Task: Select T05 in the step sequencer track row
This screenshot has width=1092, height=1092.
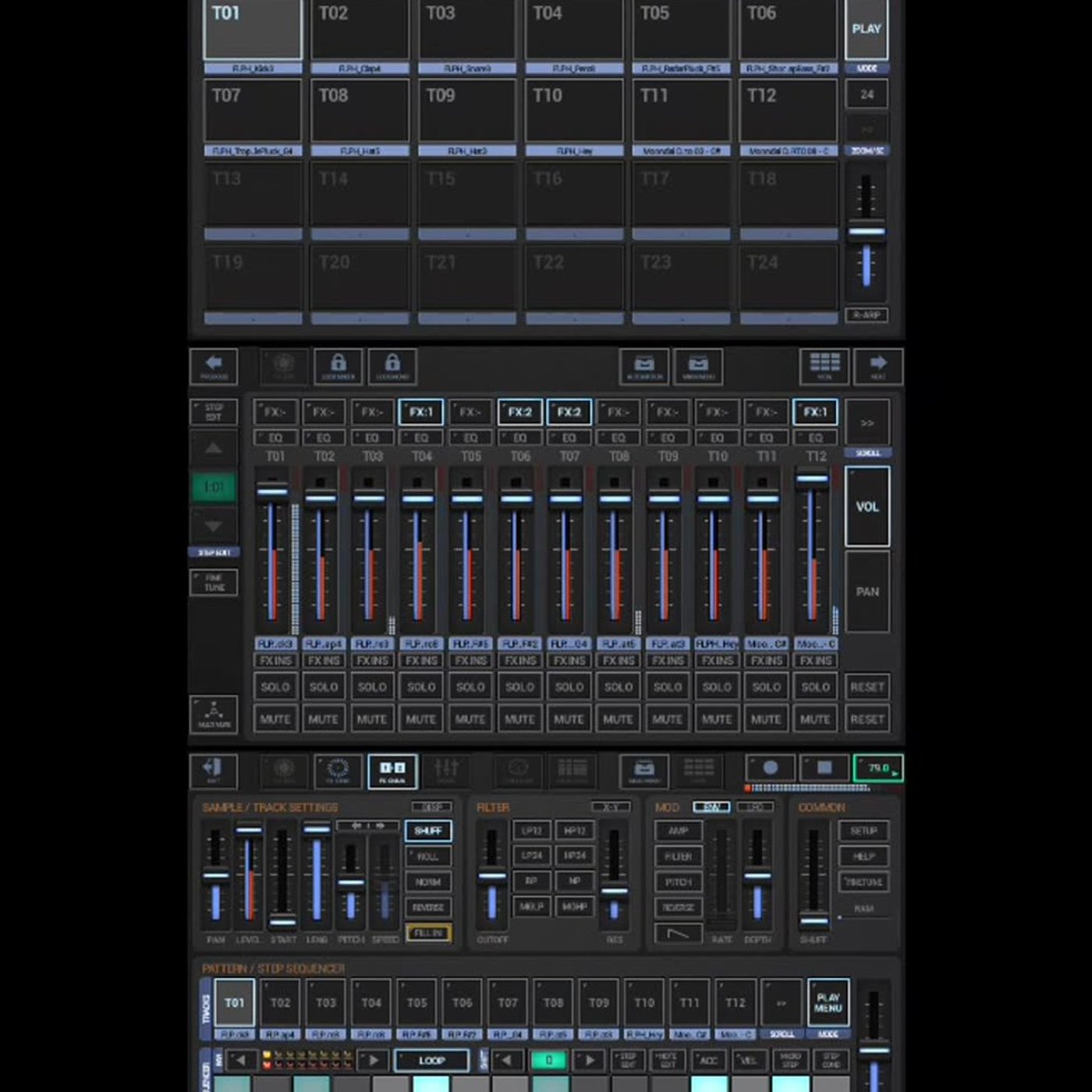Action: coord(417,1003)
